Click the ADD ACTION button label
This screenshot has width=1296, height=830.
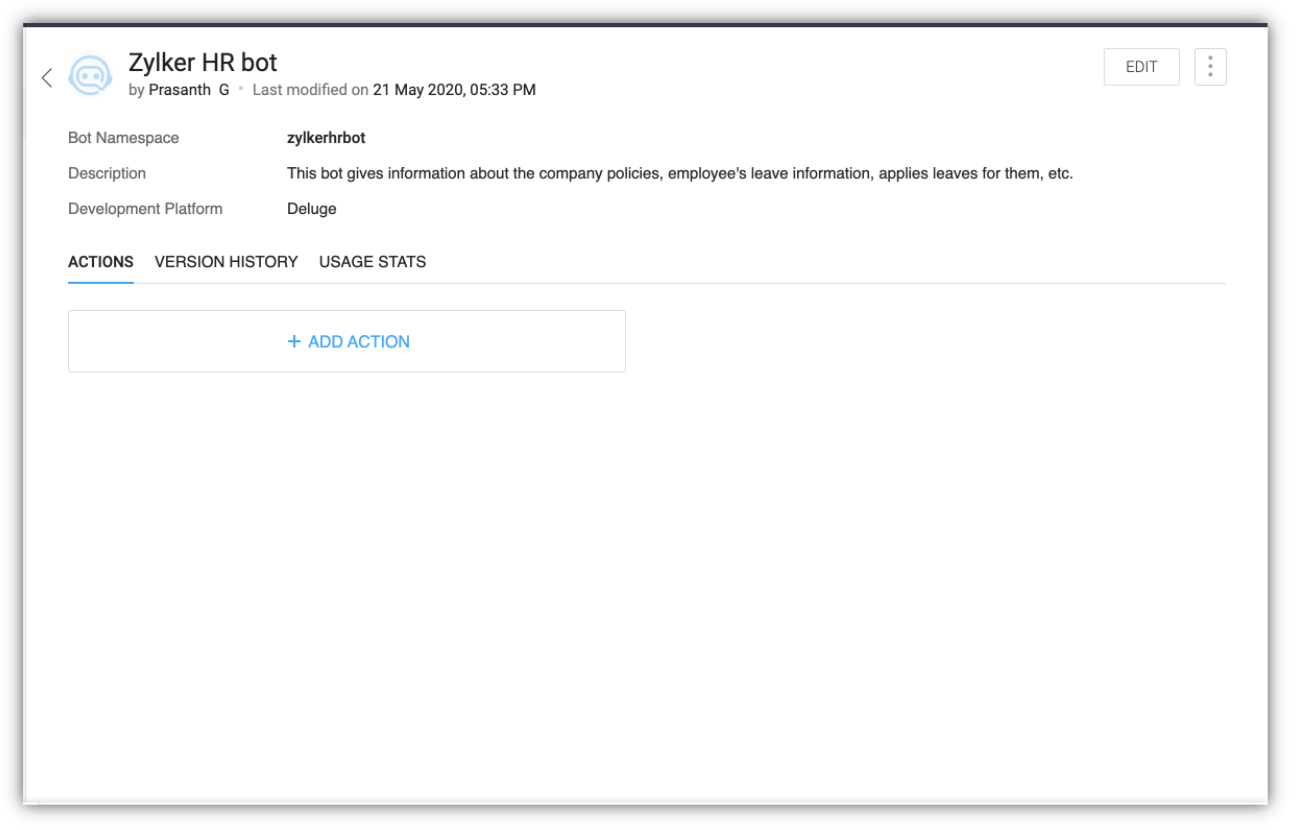click(x=359, y=342)
